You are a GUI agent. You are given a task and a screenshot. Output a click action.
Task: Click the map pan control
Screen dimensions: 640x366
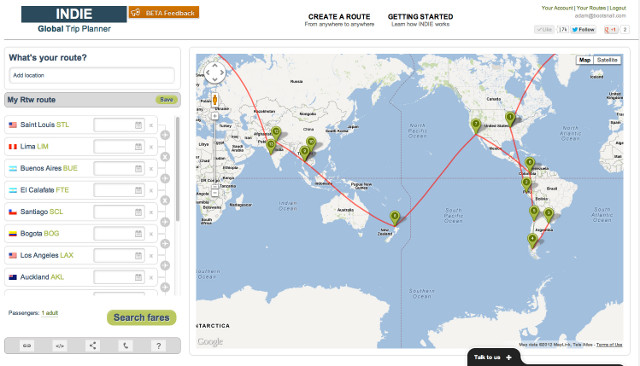(x=215, y=73)
